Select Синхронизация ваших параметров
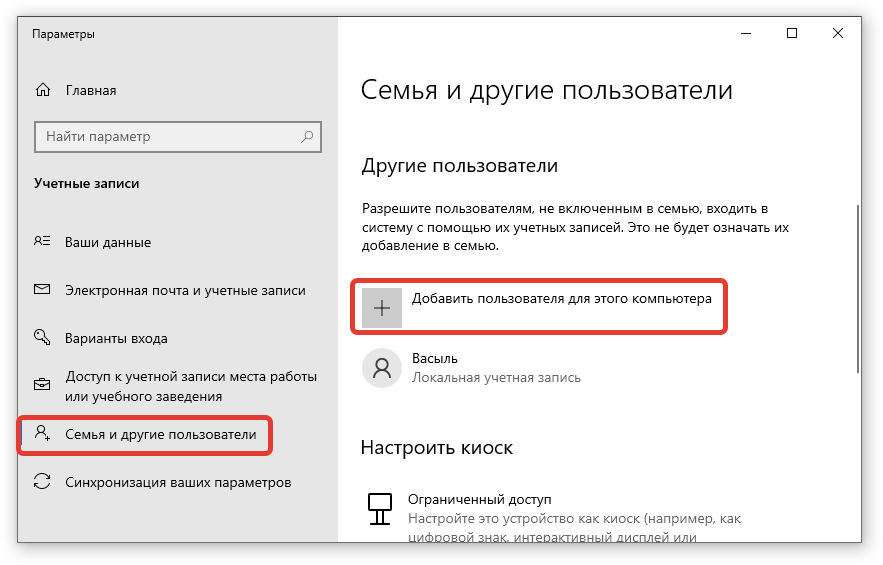The image size is (883, 565). coord(178,482)
